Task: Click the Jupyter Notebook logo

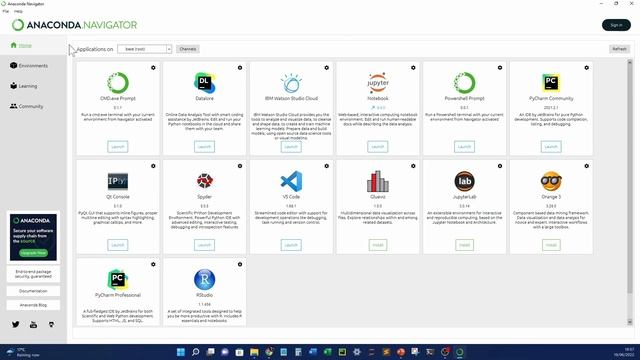Action: pos(378,83)
